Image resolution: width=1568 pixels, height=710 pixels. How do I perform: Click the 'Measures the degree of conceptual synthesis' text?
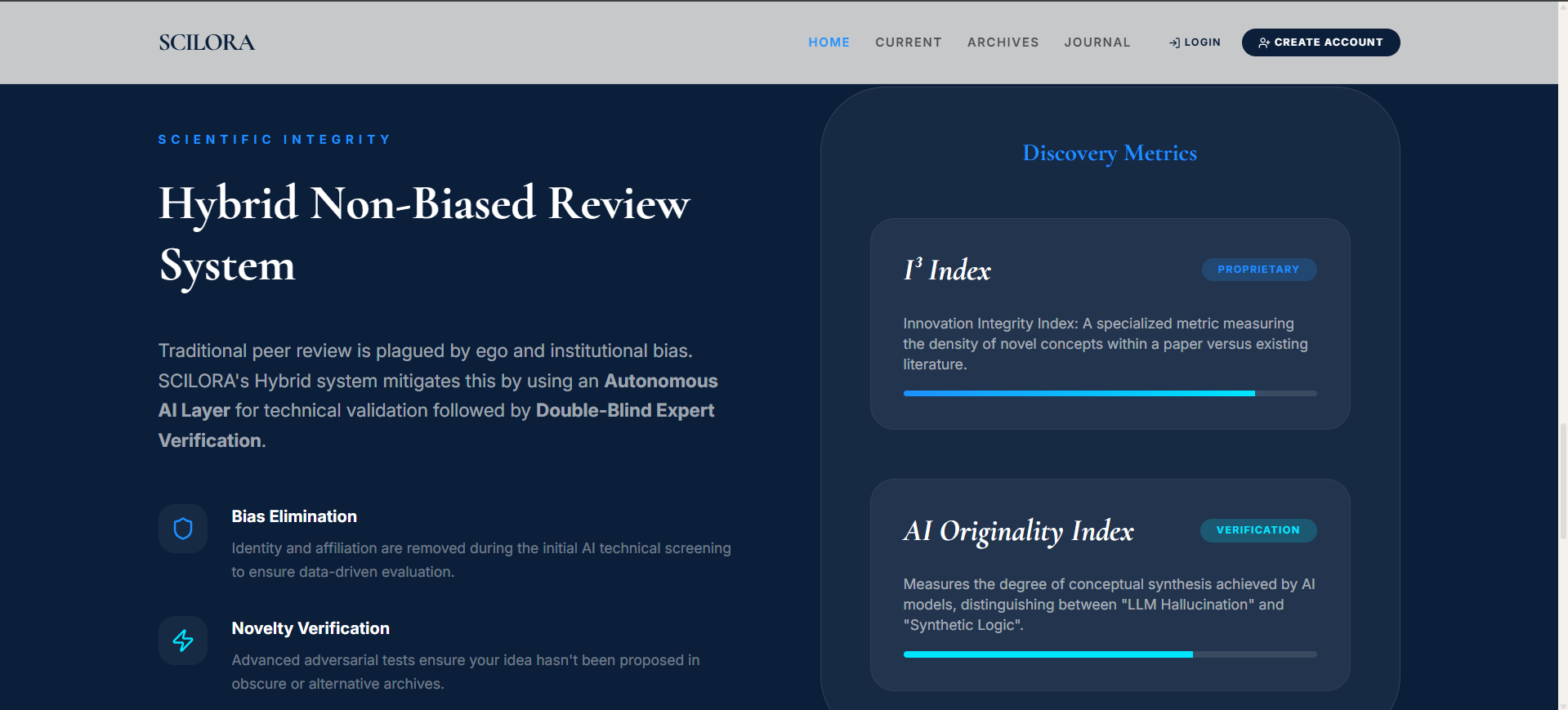(1109, 605)
